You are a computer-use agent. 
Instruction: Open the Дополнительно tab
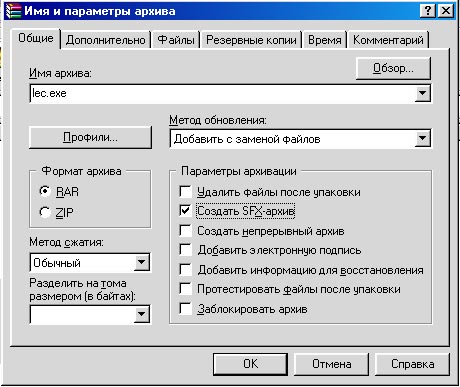pos(106,40)
